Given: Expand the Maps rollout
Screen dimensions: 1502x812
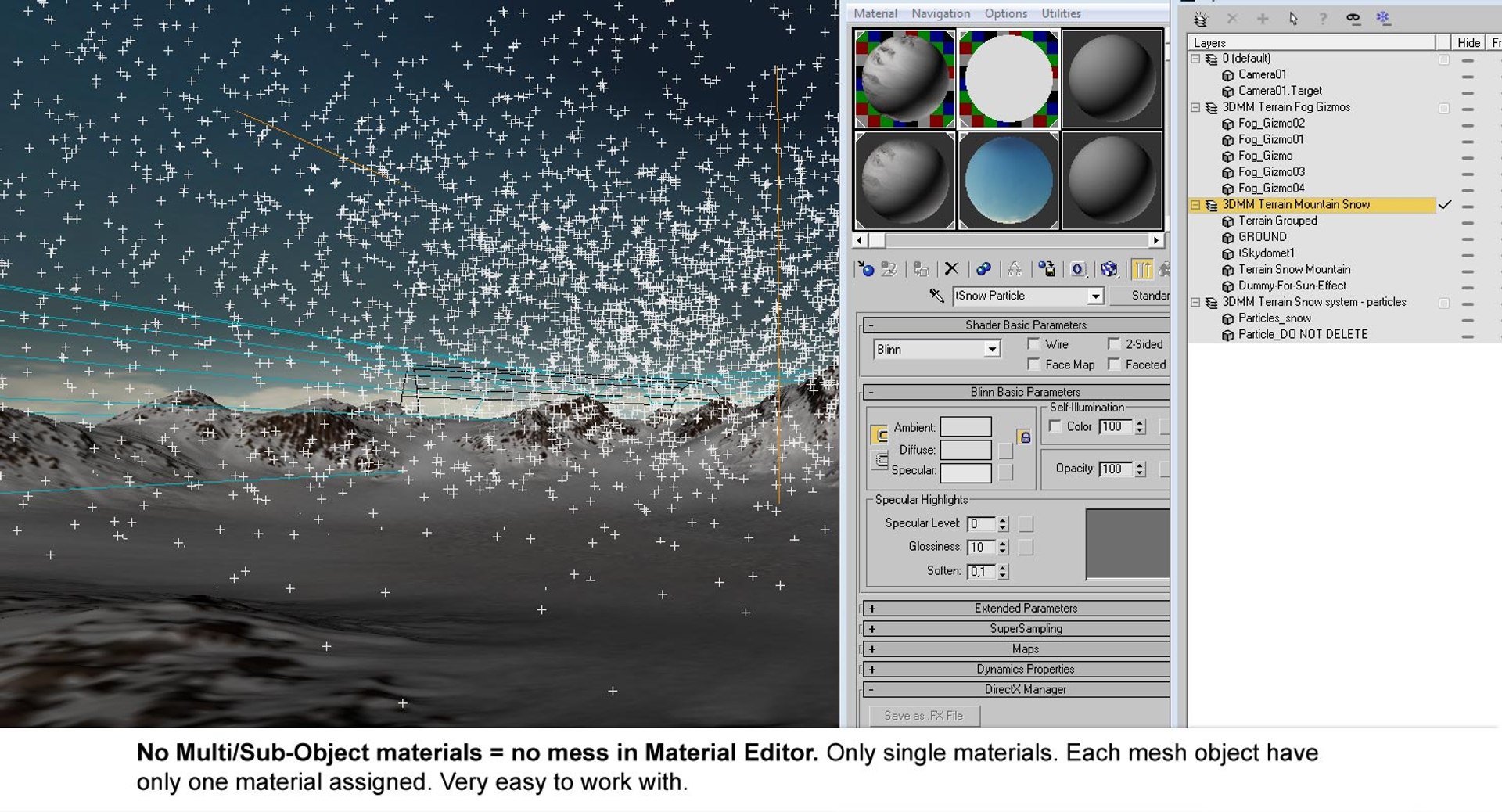Looking at the screenshot, I should pyautogui.click(x=1017, y=649).
